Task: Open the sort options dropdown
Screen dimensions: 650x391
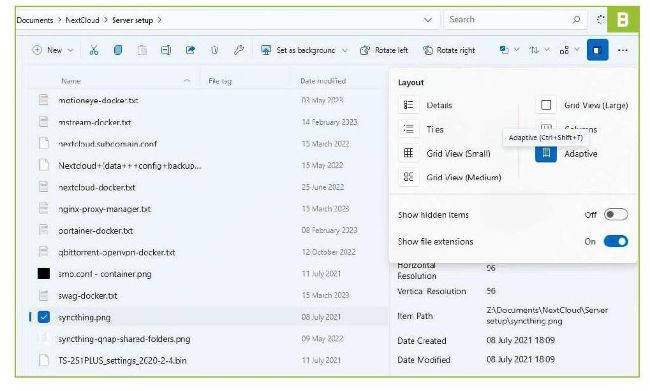Action: click(539, 50)
